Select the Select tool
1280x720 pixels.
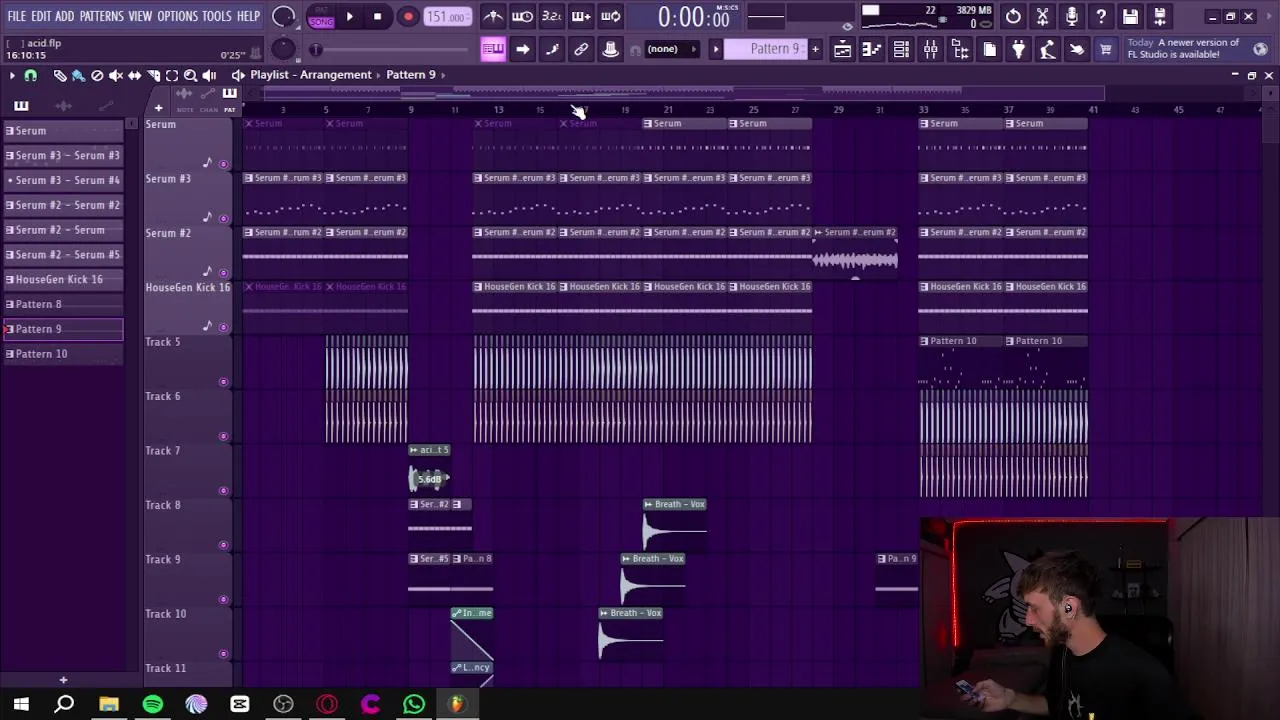pos(172,75)
